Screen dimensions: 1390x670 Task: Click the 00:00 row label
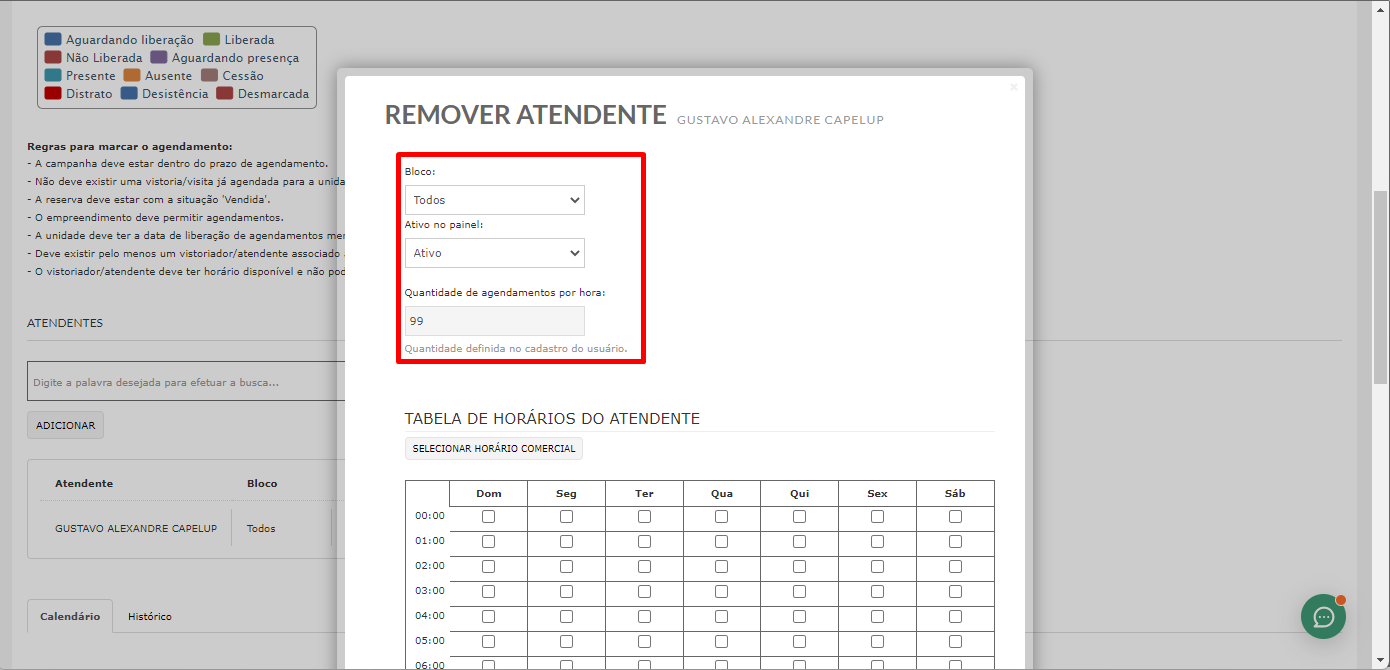tap(429, 517)
